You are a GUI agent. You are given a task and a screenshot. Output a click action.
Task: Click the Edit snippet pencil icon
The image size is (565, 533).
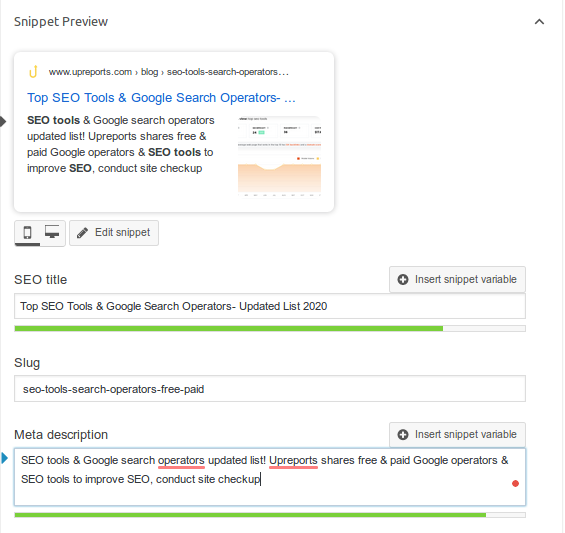pos(82,233)
